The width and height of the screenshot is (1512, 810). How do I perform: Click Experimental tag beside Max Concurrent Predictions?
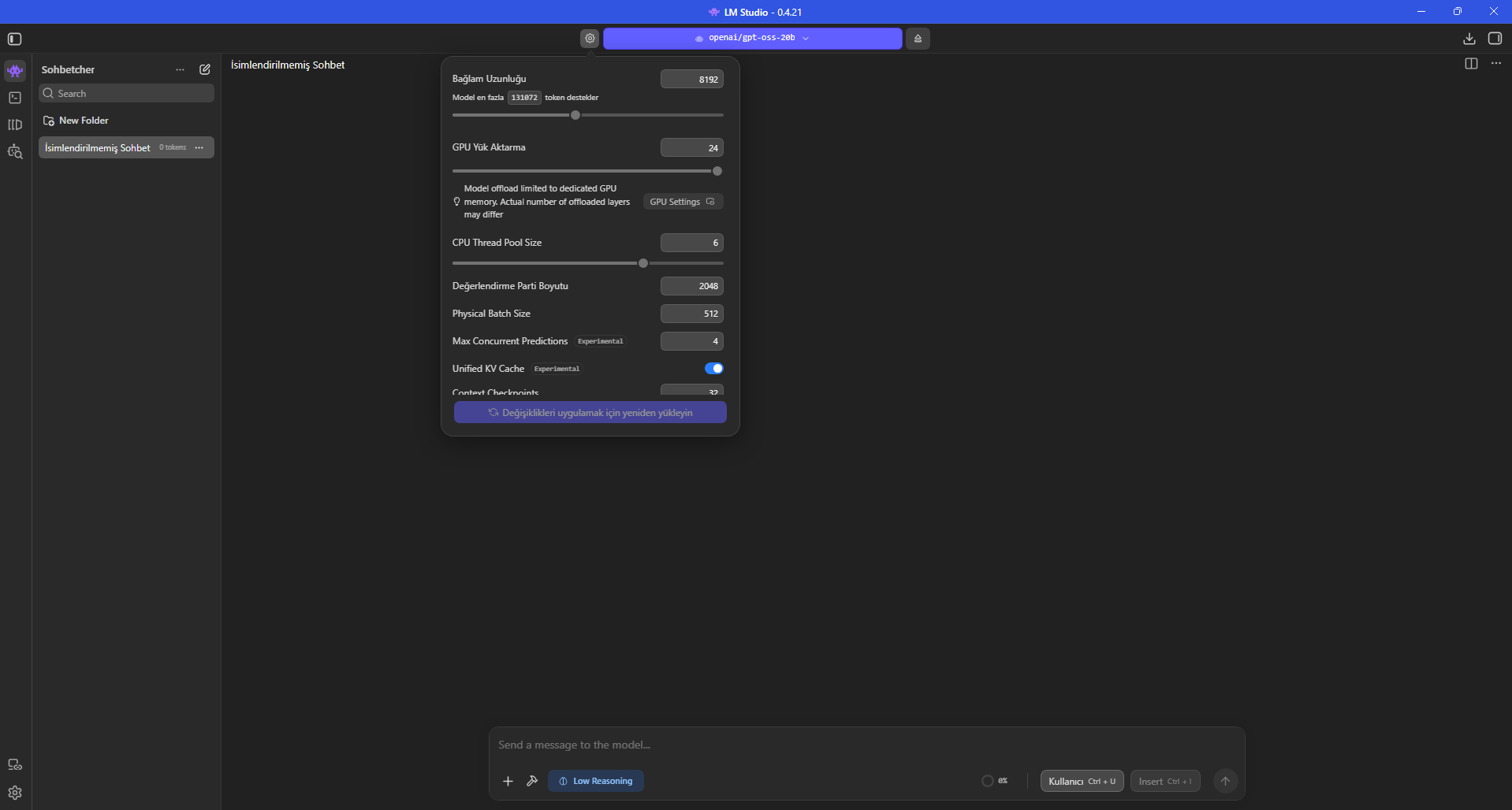601,341
